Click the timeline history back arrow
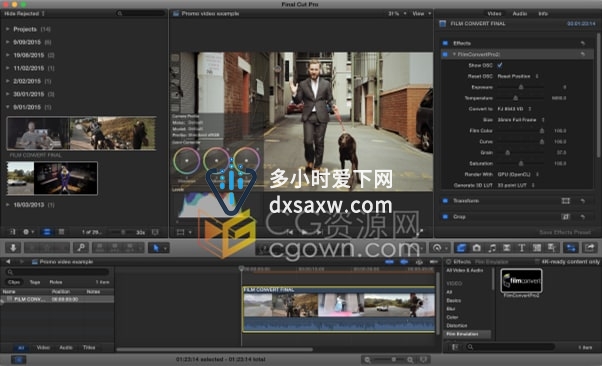 pos(8,262)
